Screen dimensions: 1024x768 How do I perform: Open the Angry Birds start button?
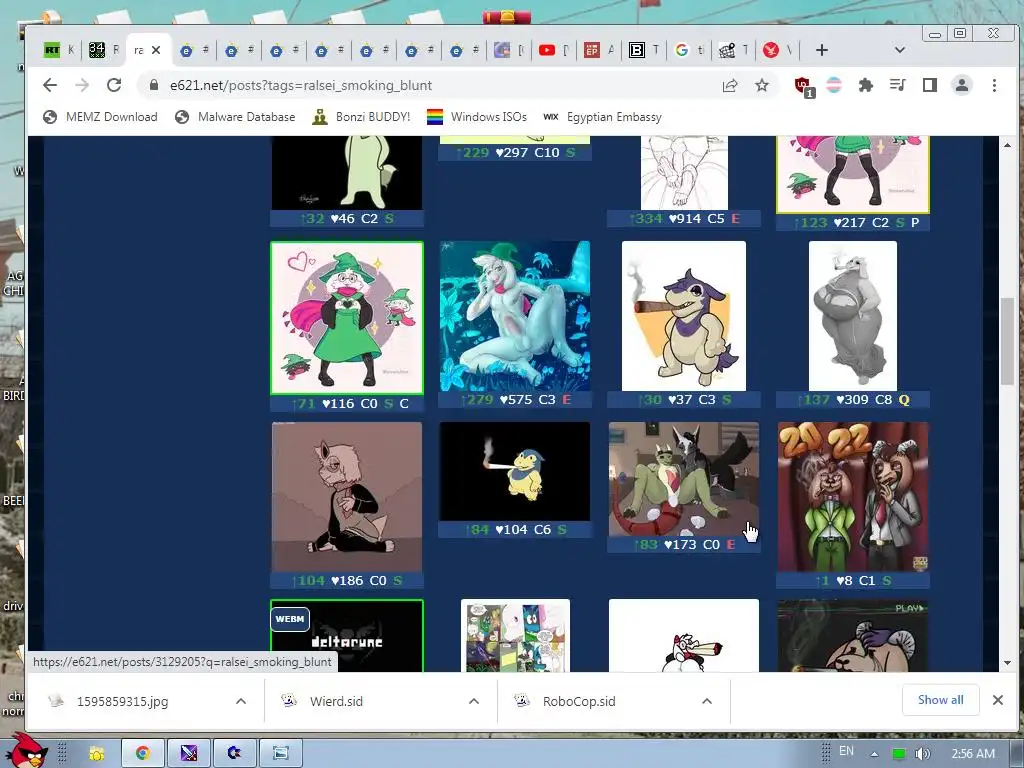click(26, 750)
